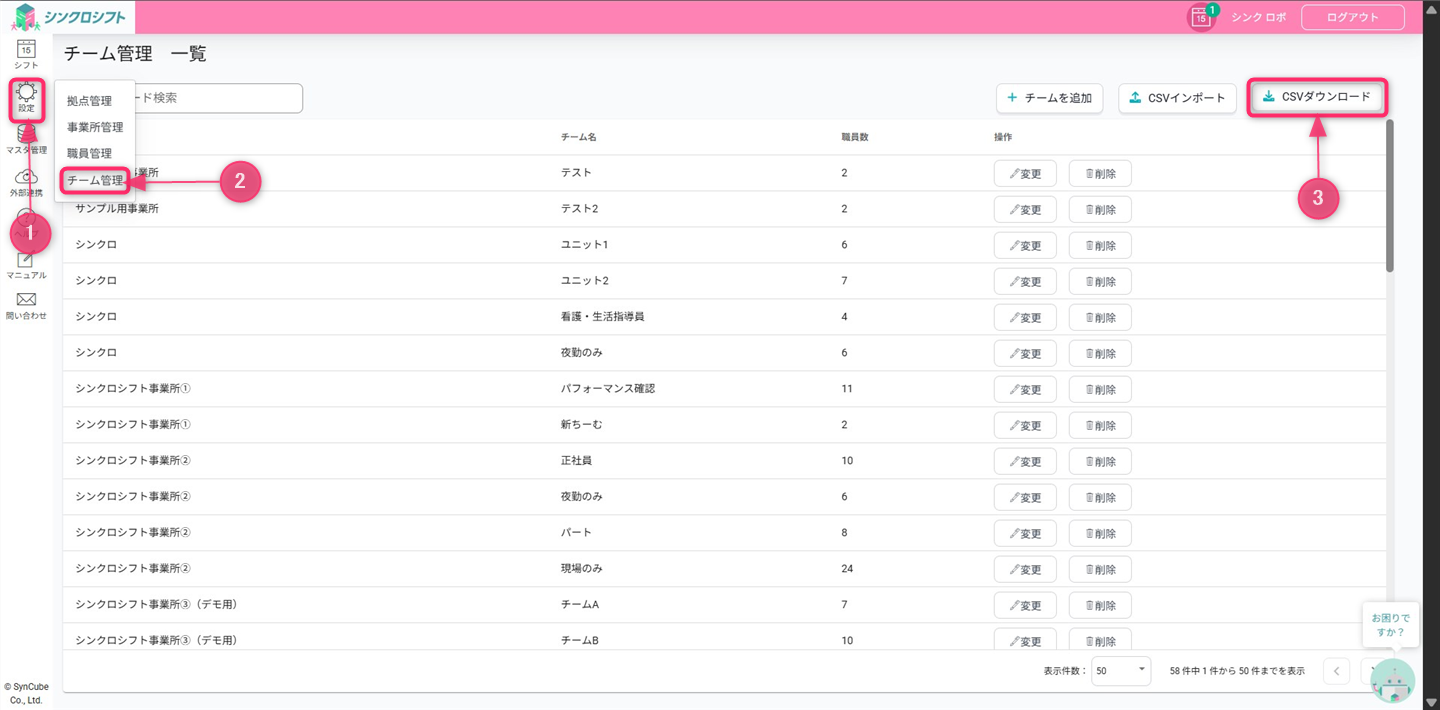Screen dimensions: 1440x710
Task: Select 事業所管理 from the settings menu
Action: point(95,127)
